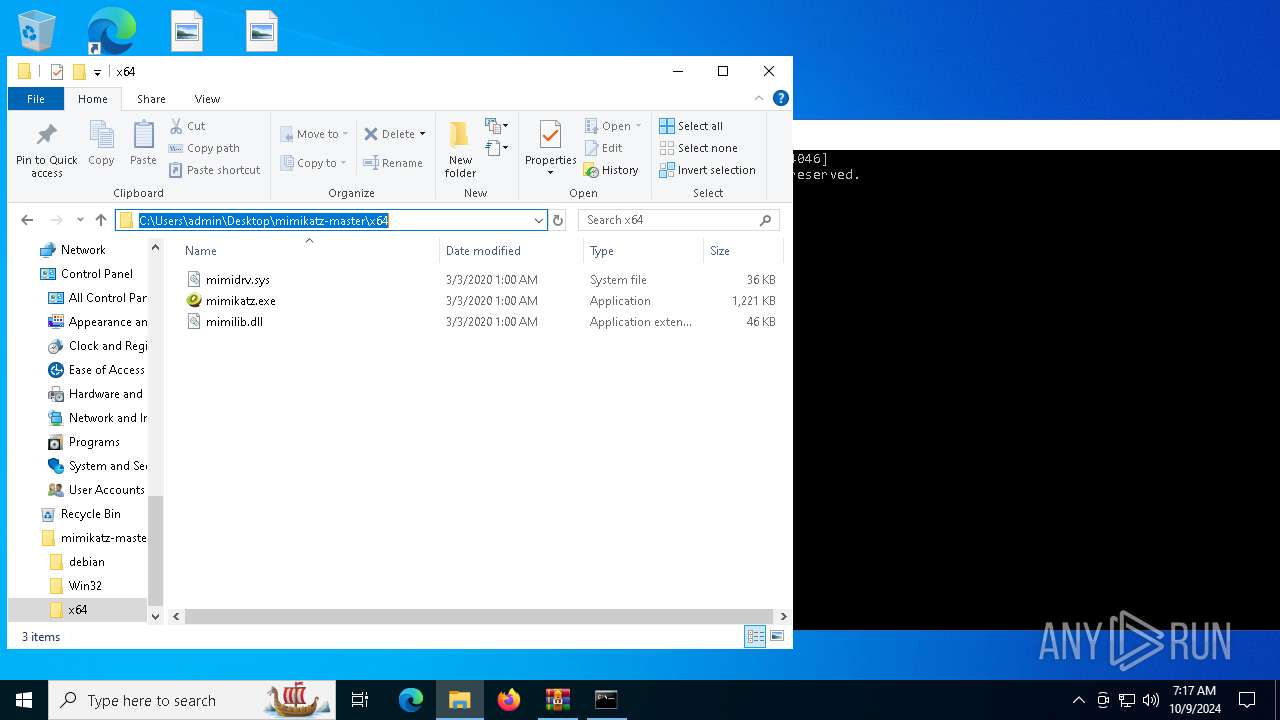Go Up one folder level
The image size is (1280, 720).
pos(101,220)
